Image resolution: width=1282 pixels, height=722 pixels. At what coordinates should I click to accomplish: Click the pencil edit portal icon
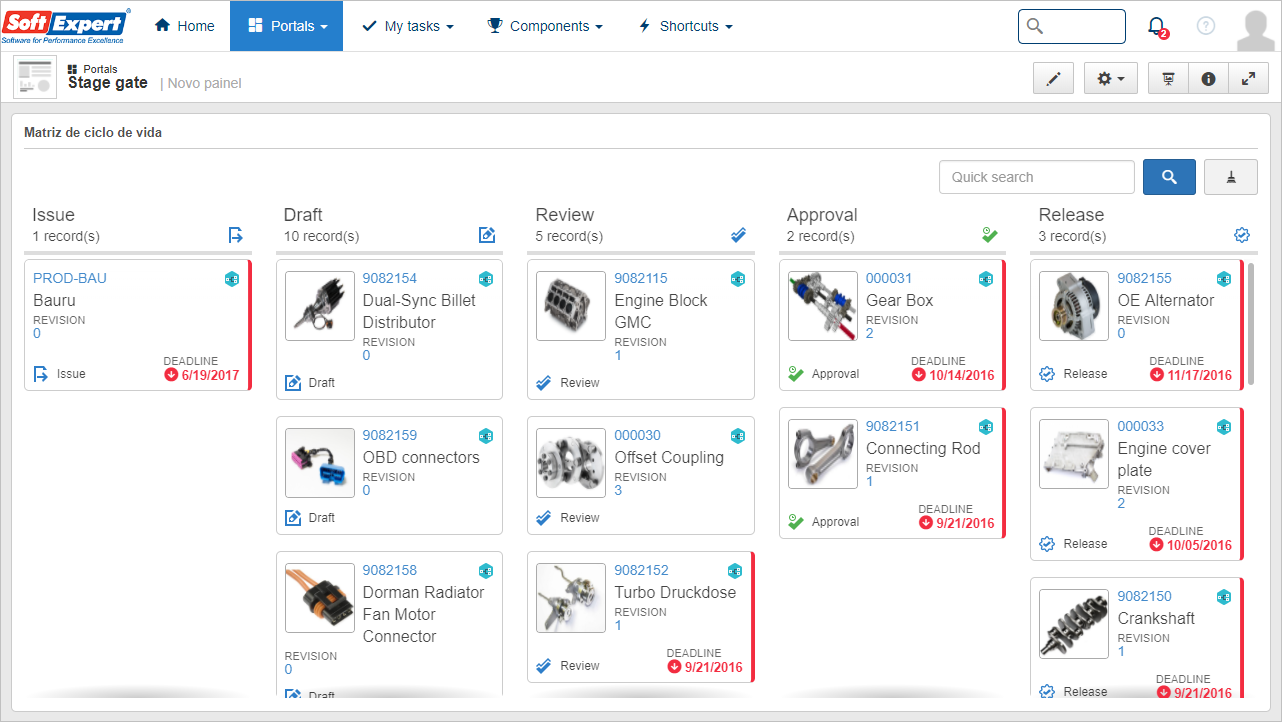point(1053,78)
